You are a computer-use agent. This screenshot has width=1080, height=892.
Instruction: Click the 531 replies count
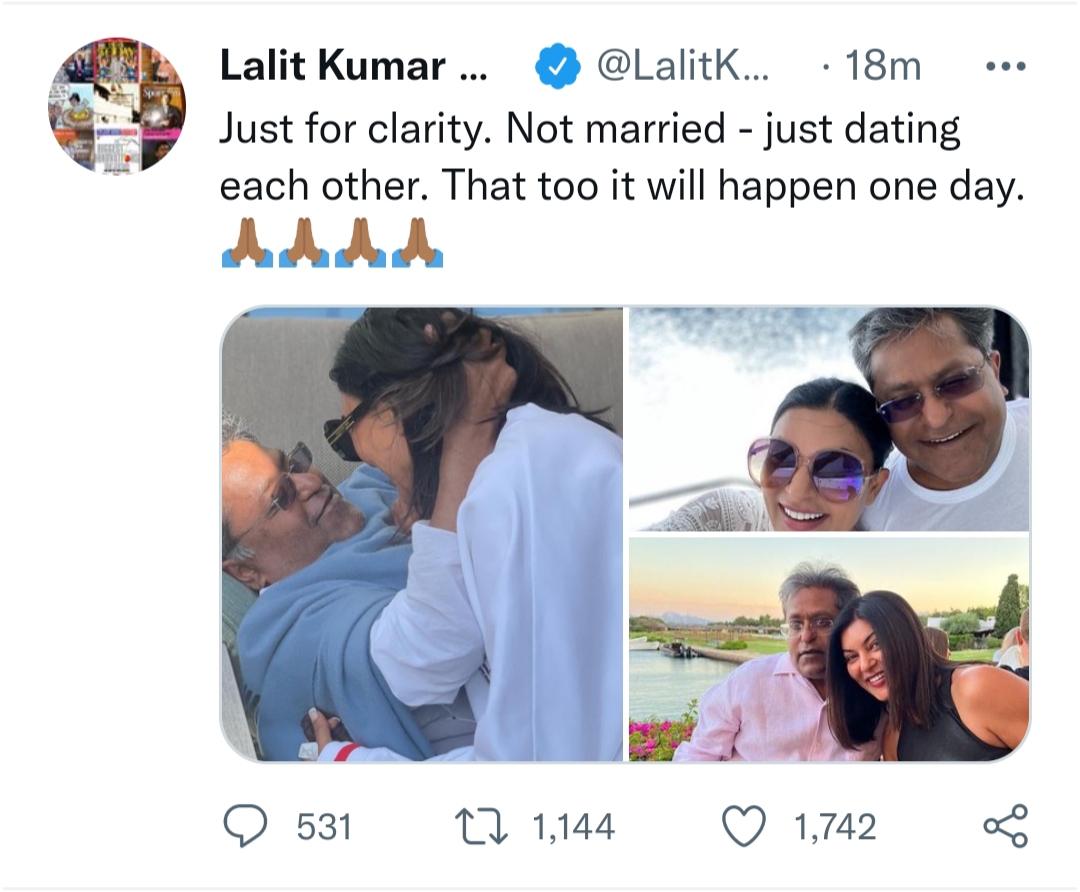[x=324, y=827]
